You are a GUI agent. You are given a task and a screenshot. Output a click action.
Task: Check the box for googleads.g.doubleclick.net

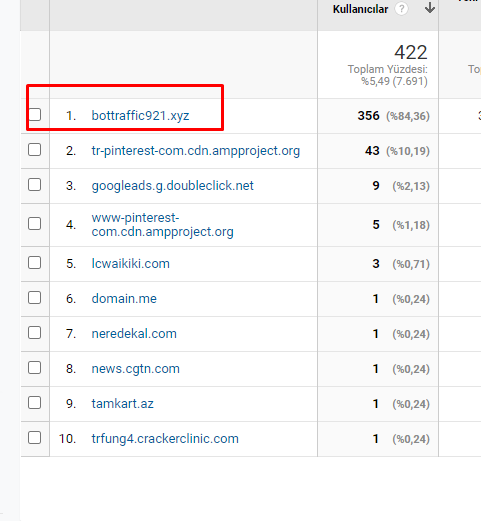click(x=35, y=185)
